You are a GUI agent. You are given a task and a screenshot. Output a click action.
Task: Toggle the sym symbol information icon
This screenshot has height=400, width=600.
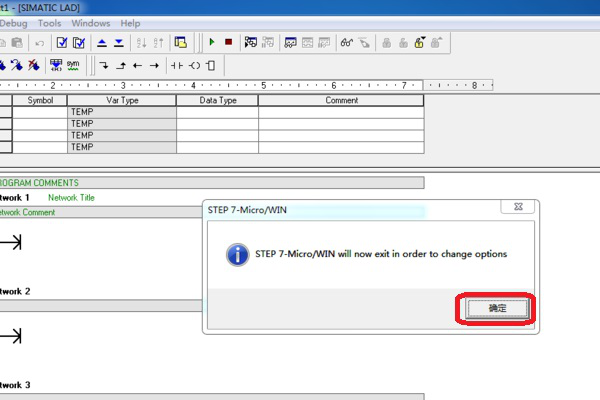click(73, 65)
